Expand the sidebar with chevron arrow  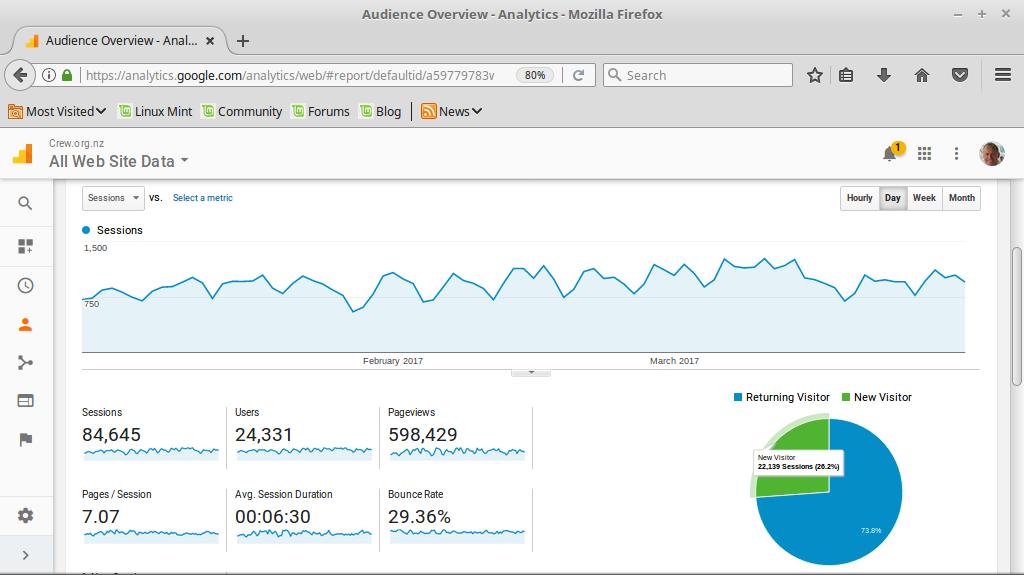(25, 555)
